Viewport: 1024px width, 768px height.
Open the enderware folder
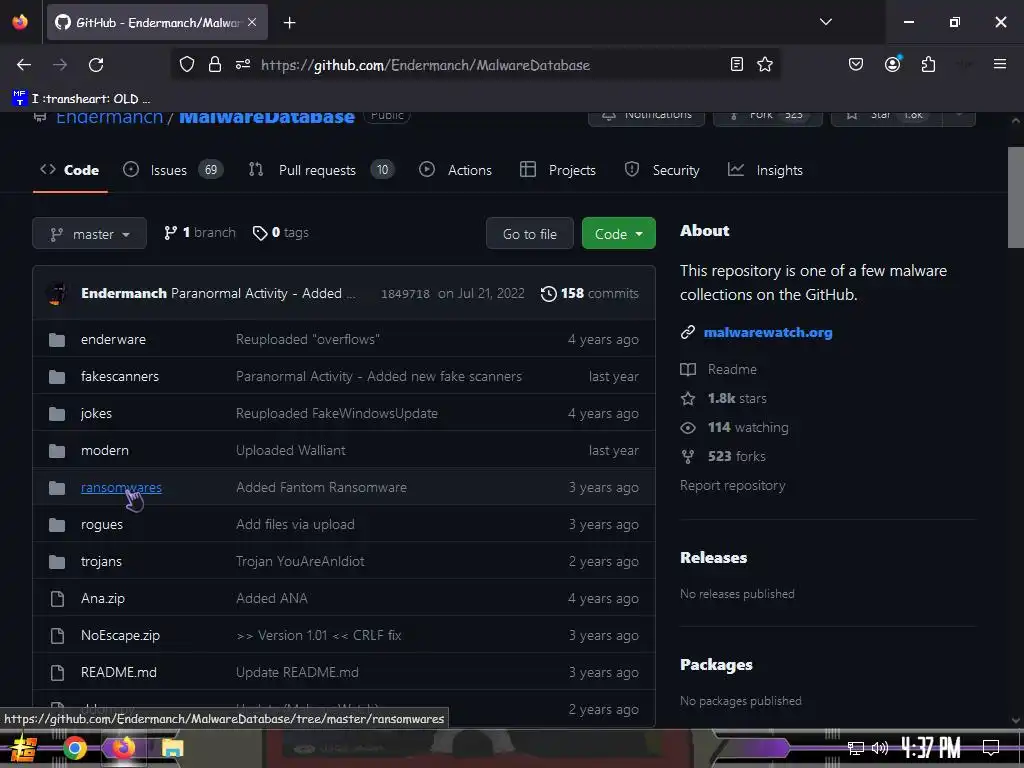113,339
